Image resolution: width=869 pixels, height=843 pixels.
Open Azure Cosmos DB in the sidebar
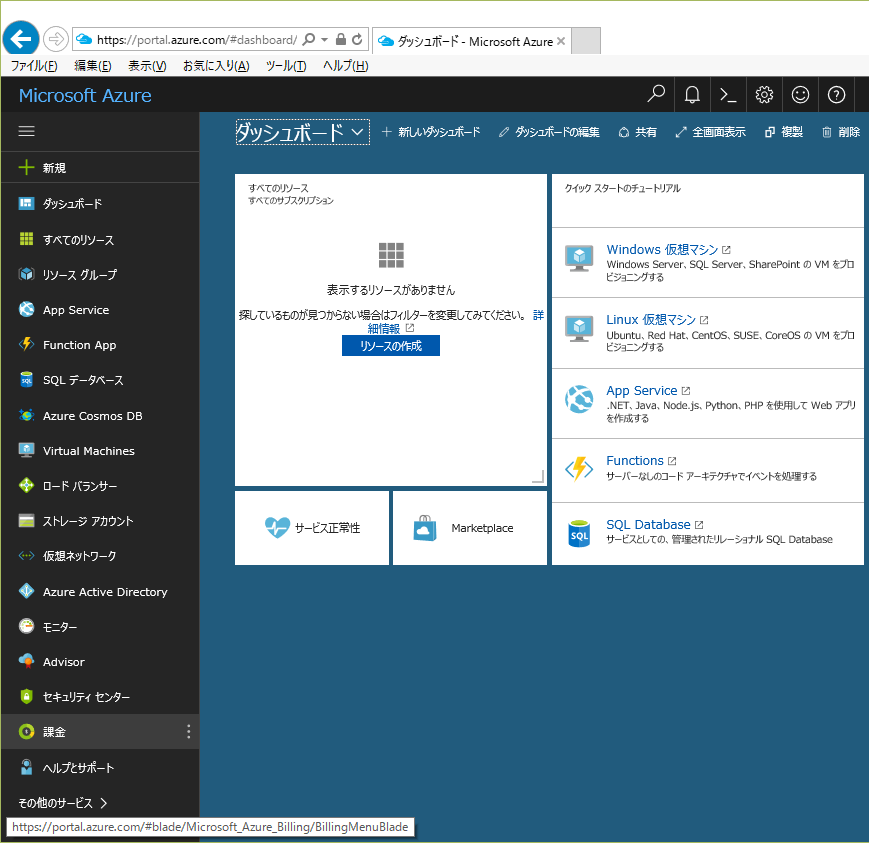coord(100,416)
